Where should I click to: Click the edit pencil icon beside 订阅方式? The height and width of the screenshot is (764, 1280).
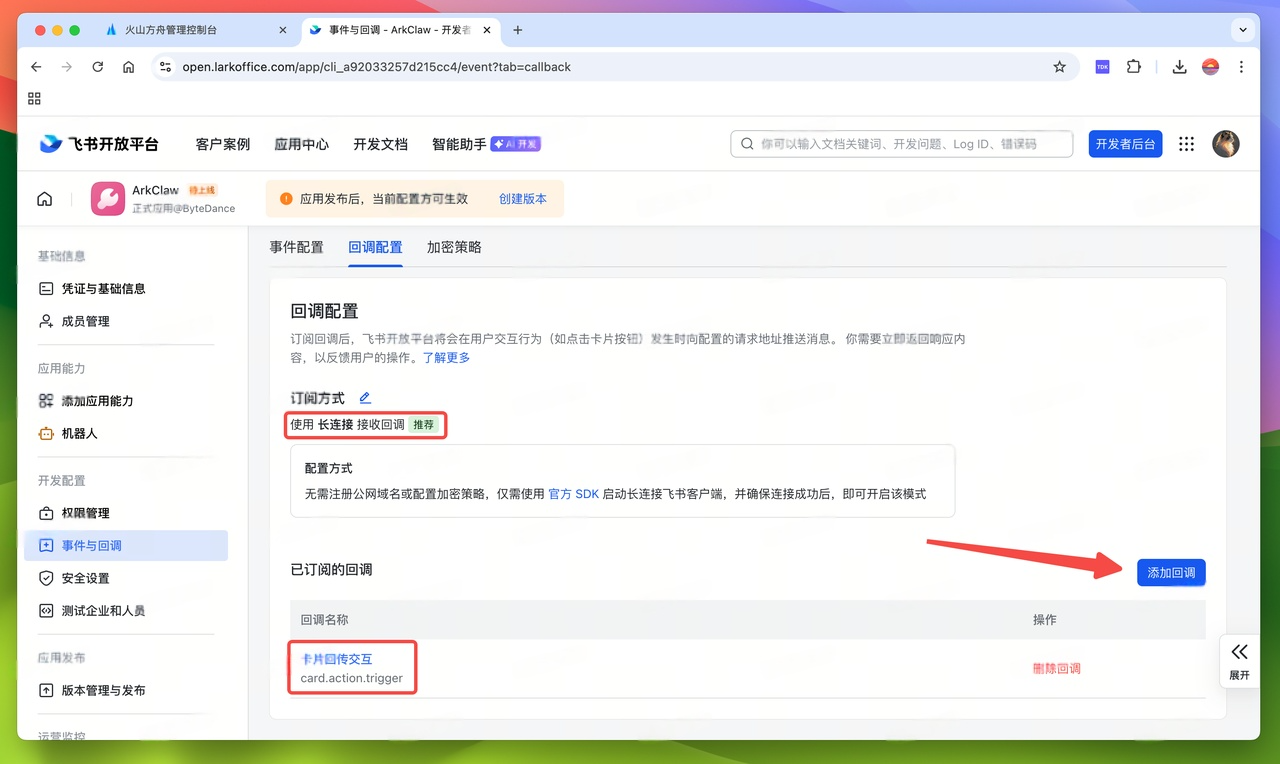point(364,397)
